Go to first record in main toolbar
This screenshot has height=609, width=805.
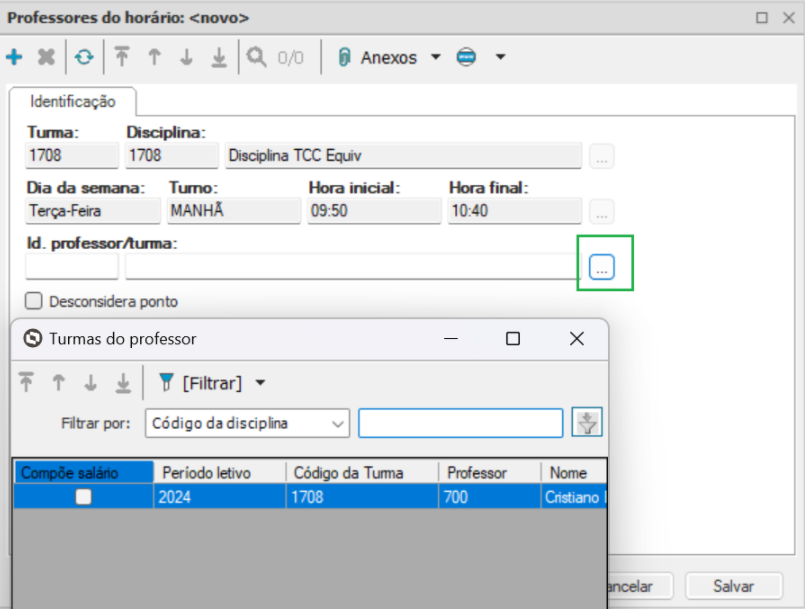point(122,57)
